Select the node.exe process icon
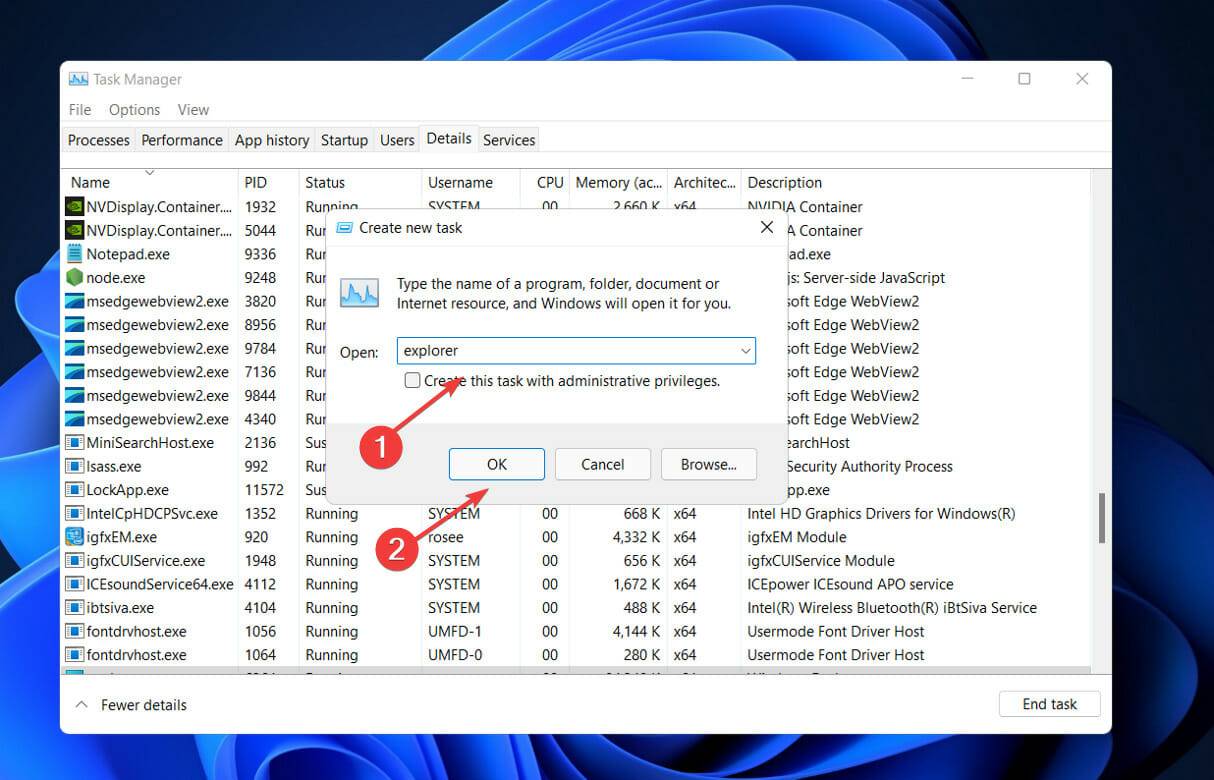This screenshot has height=780, width=1214. [x=74, y=277]
